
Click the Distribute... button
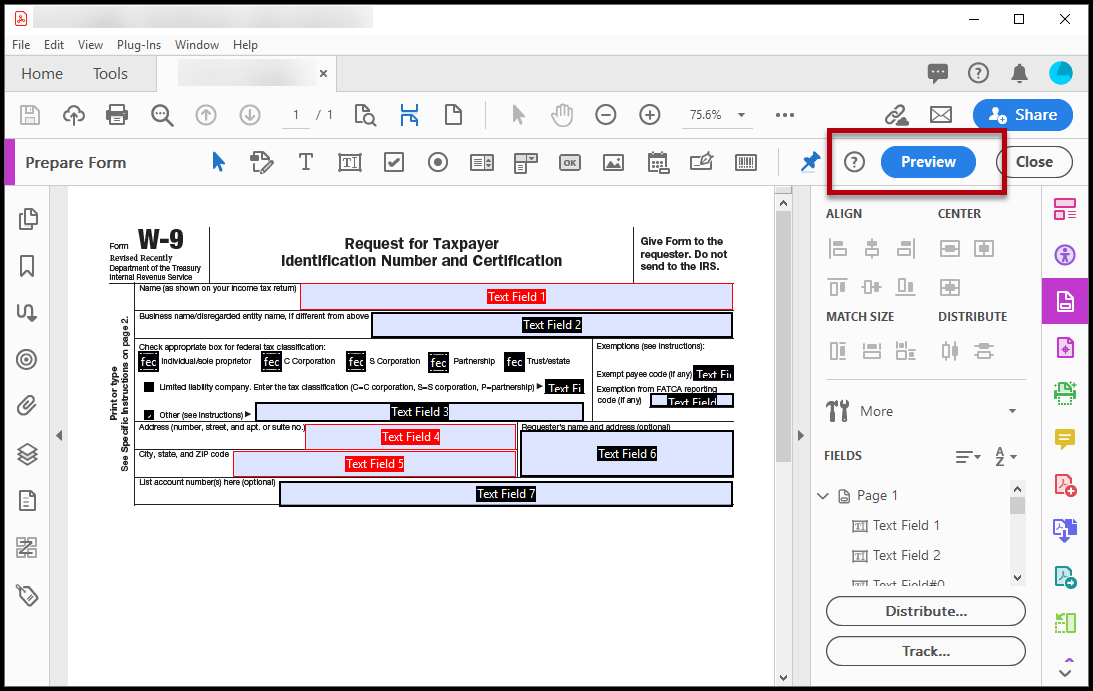pyautogui.click(x=926, y=612)
